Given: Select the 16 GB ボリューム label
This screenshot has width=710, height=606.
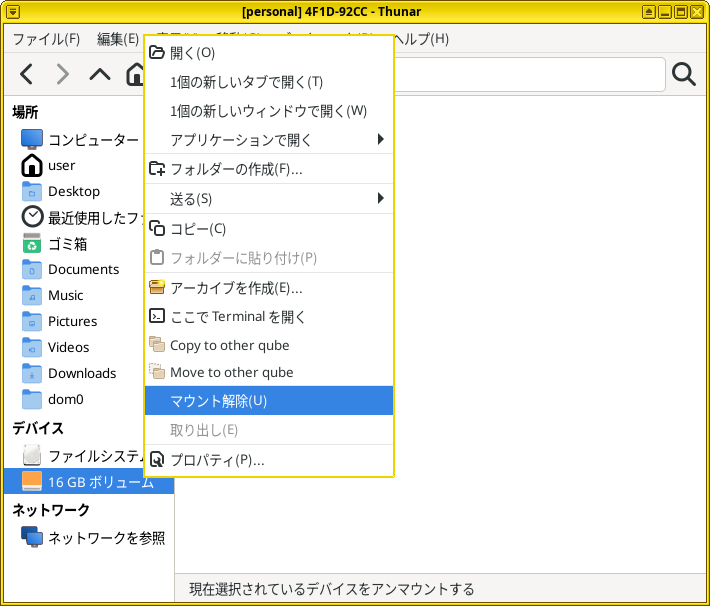Looking at the screenshot, I should pyautogui.click(x=101, y=482).
